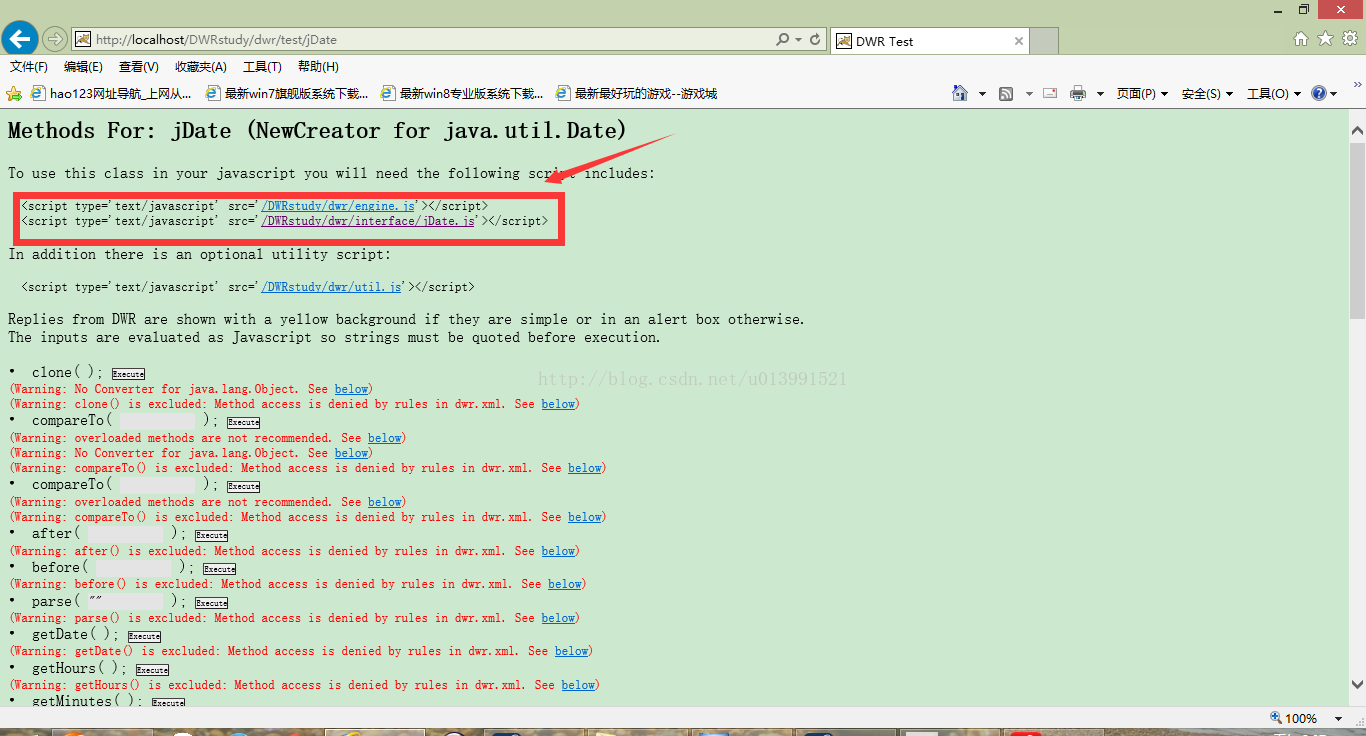The height and width of the screenshot is (736, 1366).
Task: Click the parse() parameter input field
Action: [126, 602]
